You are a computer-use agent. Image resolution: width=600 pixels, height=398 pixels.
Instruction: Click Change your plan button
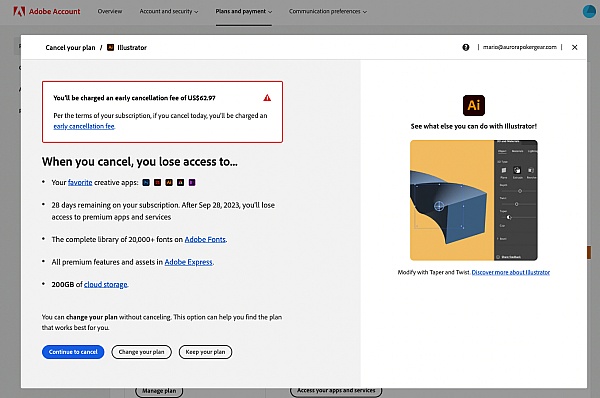142,352
